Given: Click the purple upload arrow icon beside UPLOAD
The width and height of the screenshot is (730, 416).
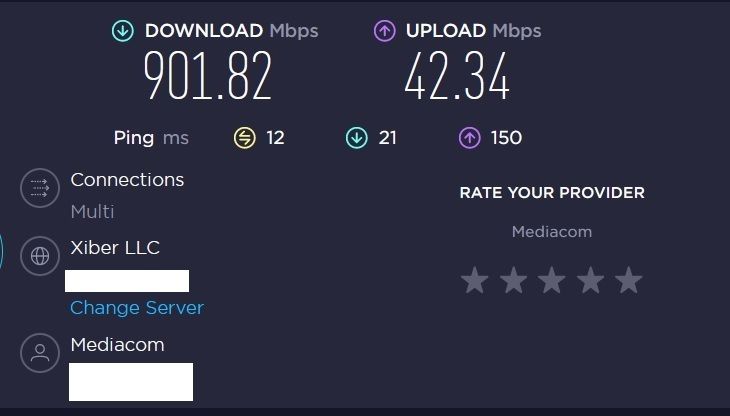Looking at the screenshot, I should click(385, 31).
